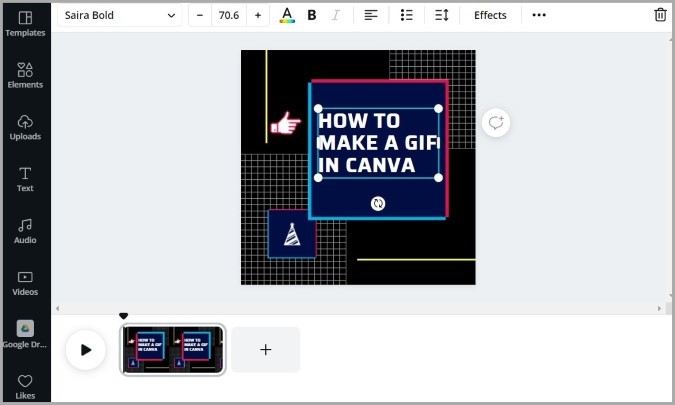The width and height of the screenshot is (675, 405).
Task: Toggle bulleted list formatting
Action: tap(406, 15)
